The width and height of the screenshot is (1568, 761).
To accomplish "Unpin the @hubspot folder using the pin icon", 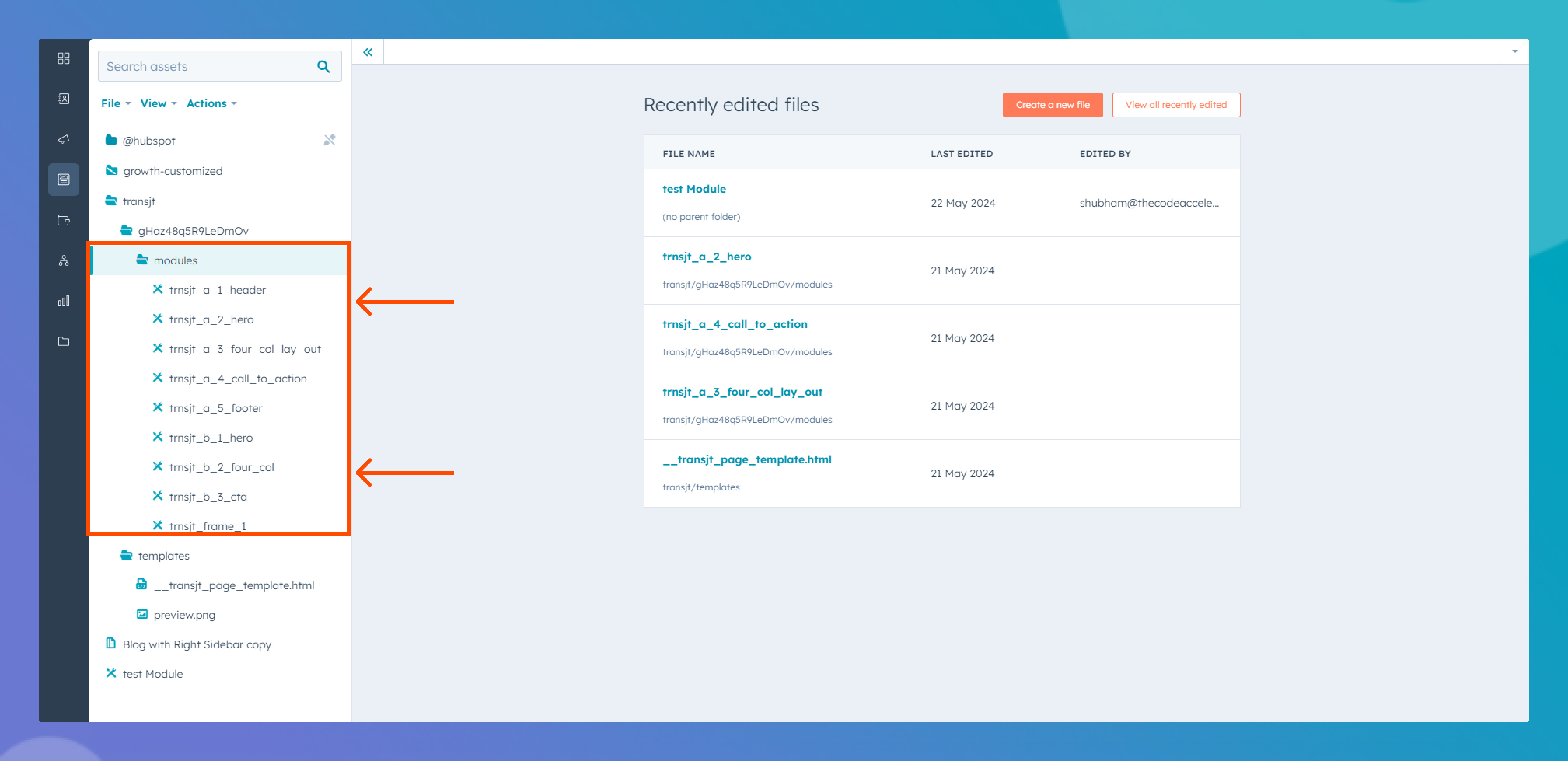I will coord(329,140).
